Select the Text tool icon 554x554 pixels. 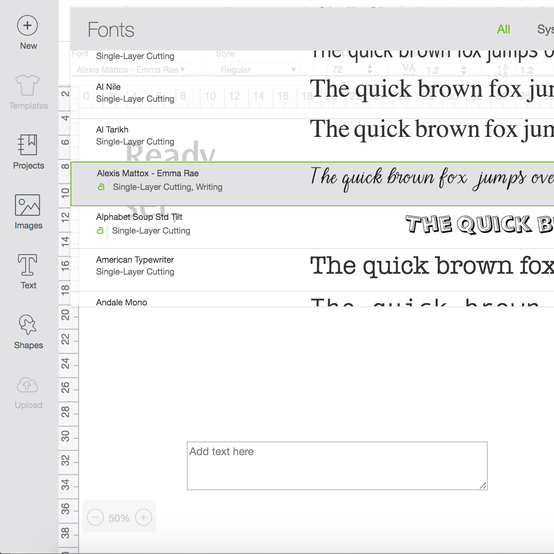[28, 265]
